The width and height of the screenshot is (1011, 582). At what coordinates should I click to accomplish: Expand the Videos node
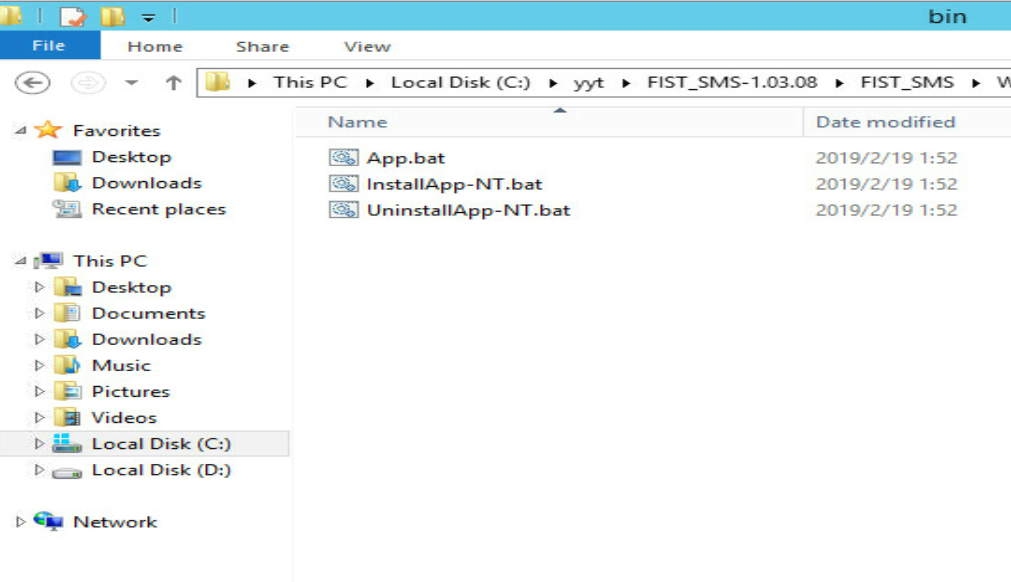click(39, 417)
